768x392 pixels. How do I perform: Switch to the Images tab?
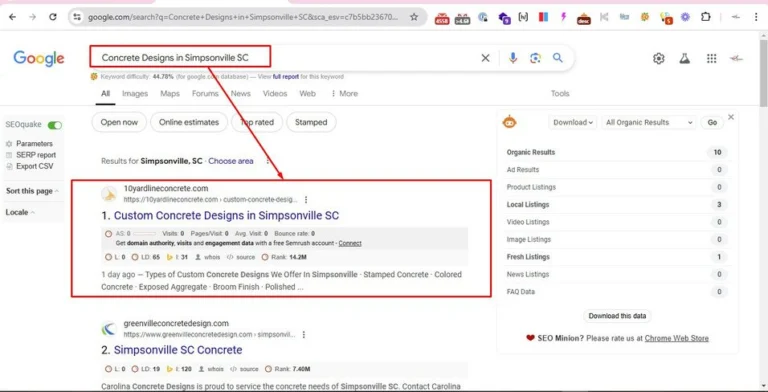135,94
